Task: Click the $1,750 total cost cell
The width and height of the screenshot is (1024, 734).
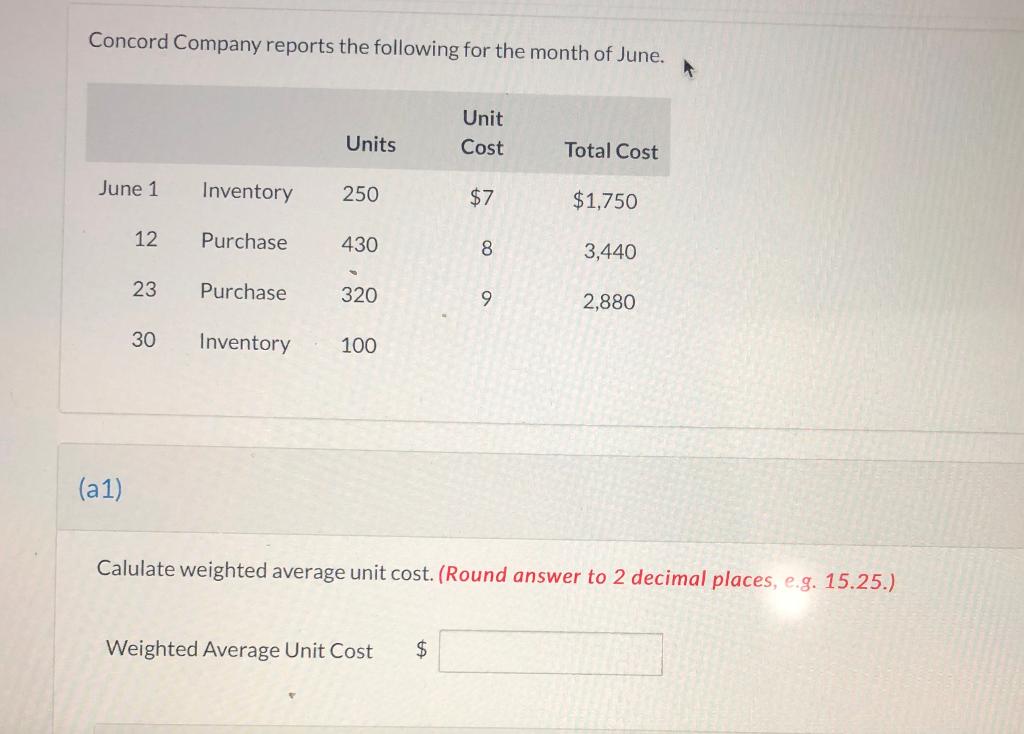Action: (x=605, y=200)
